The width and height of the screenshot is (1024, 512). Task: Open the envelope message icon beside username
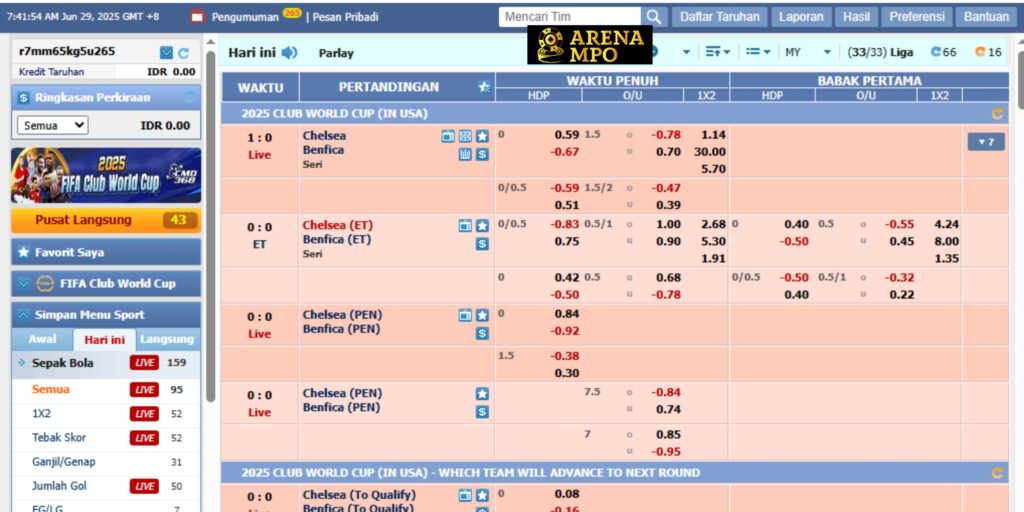167,53
